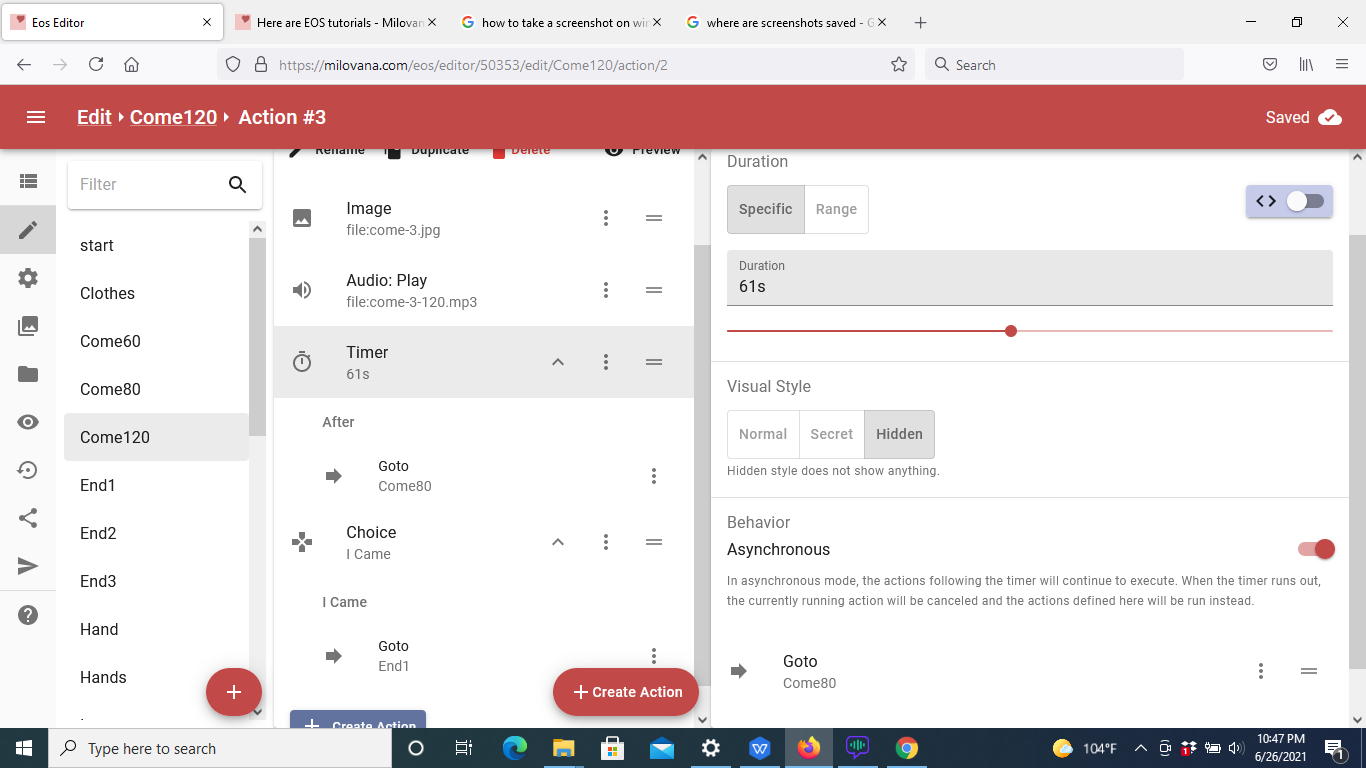Open a new browser tab
The height and width of the screenshot is (768, 1366).
pyautogui.click(x=921, y=22)
